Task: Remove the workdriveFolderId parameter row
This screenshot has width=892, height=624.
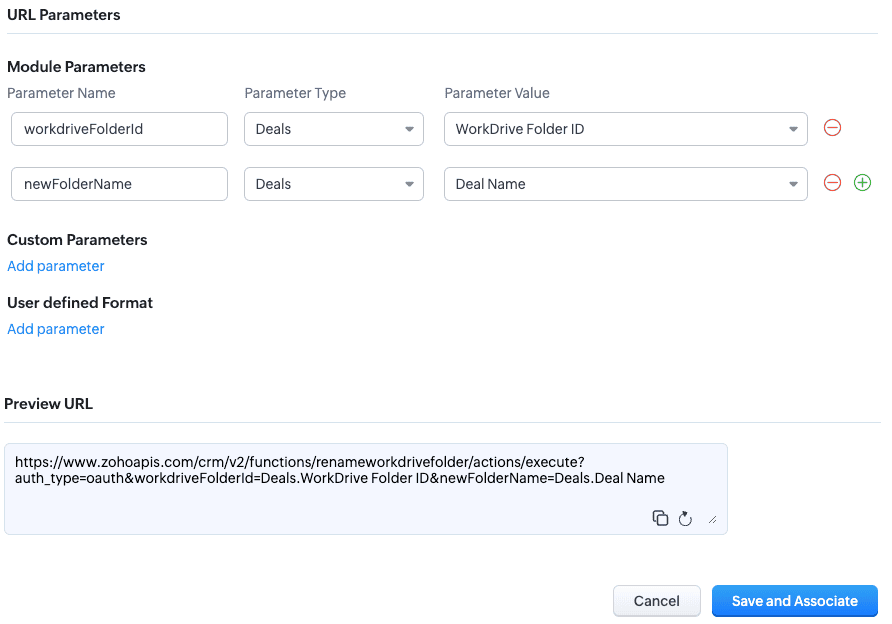Action: 832,128
